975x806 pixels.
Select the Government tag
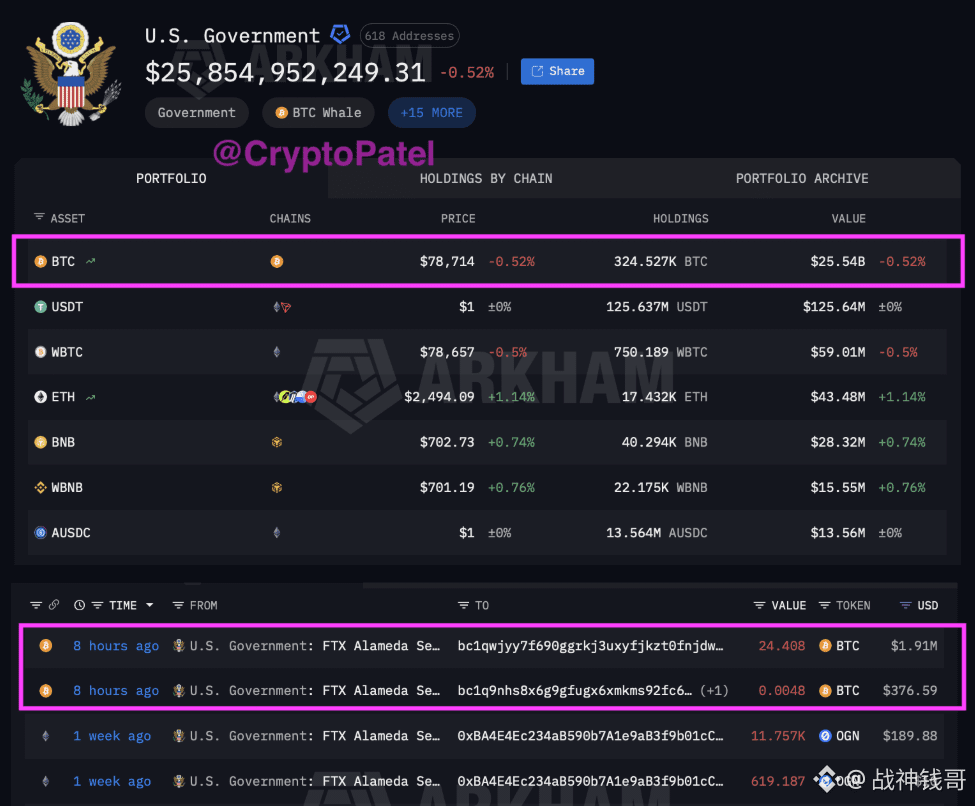196,113
